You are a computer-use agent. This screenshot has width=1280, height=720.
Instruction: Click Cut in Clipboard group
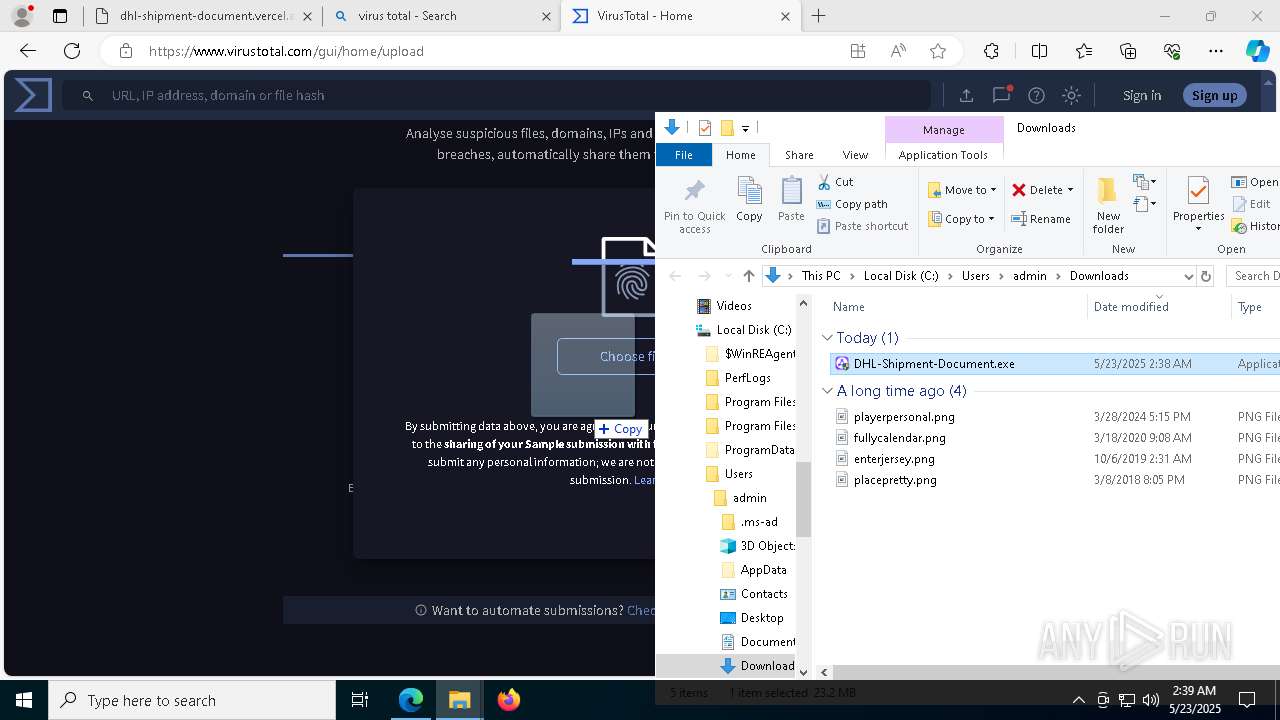click(835, 182)
